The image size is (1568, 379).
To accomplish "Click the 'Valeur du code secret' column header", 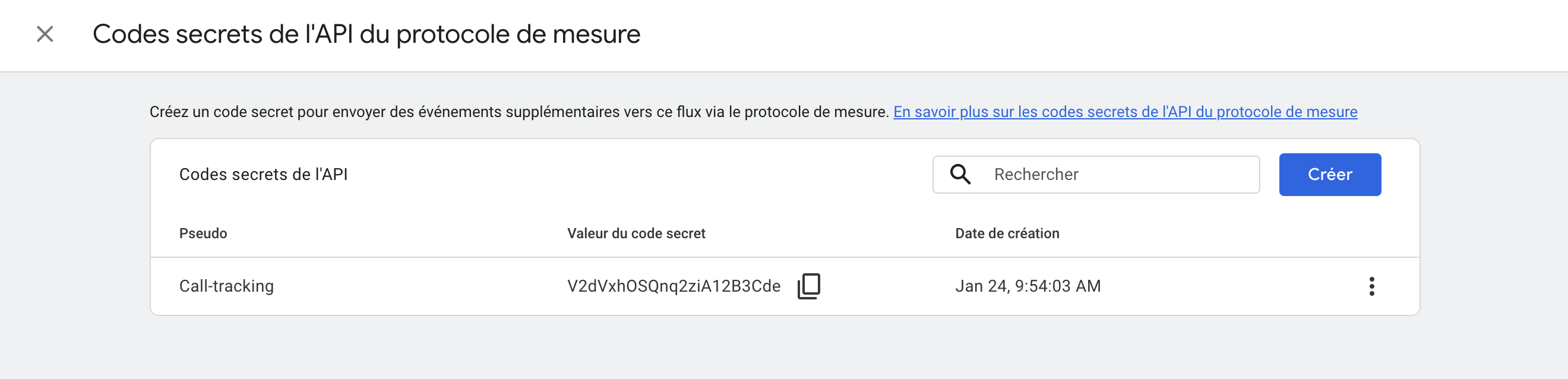I will pos(636,233).
